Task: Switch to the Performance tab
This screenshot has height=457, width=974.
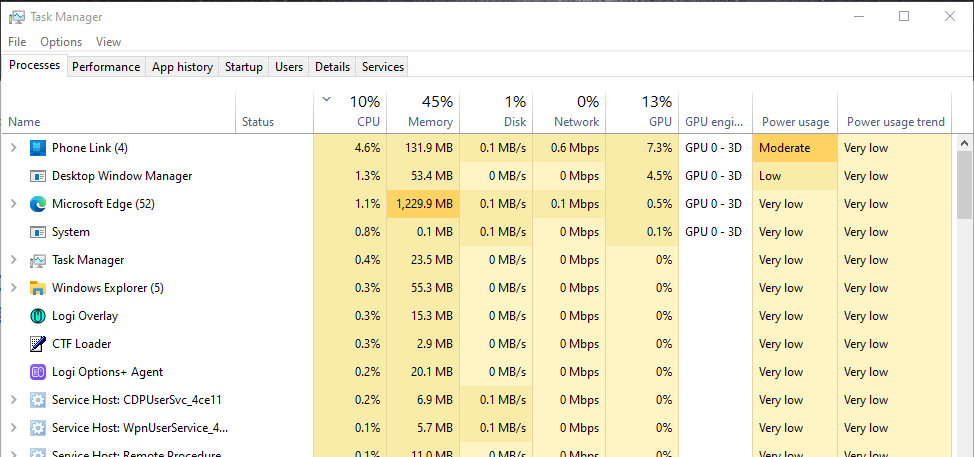Action: [x=106, y=67]
